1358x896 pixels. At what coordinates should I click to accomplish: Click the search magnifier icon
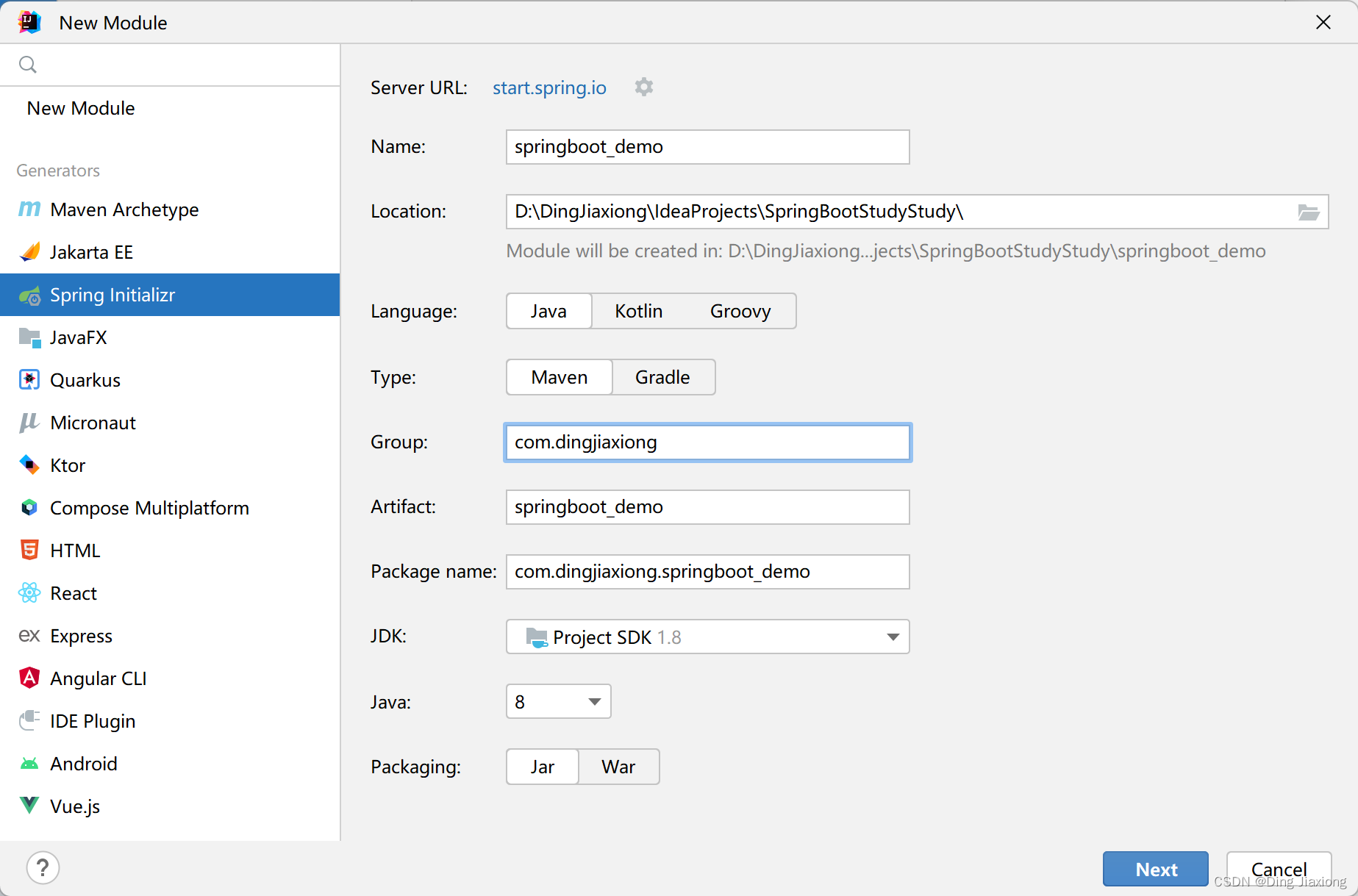point(28,65)
